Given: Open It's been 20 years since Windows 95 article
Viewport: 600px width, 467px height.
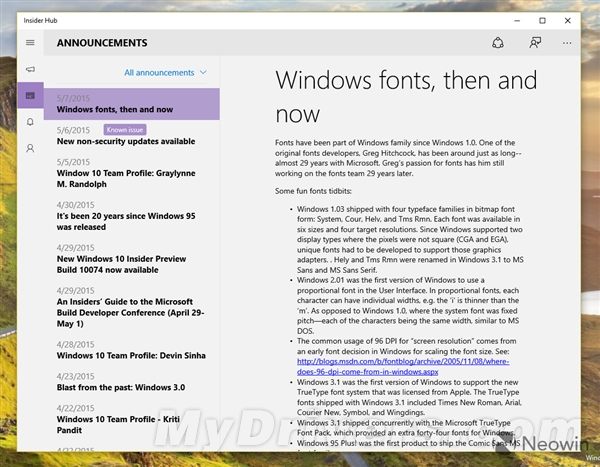Looking at the screenshot, I should (123, 221).
